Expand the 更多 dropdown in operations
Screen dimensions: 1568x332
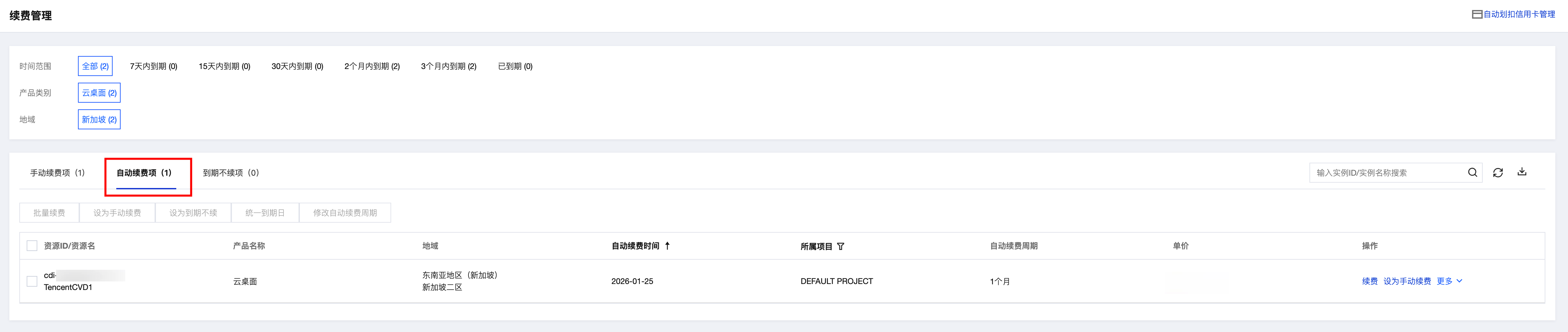coord(1449,281)
